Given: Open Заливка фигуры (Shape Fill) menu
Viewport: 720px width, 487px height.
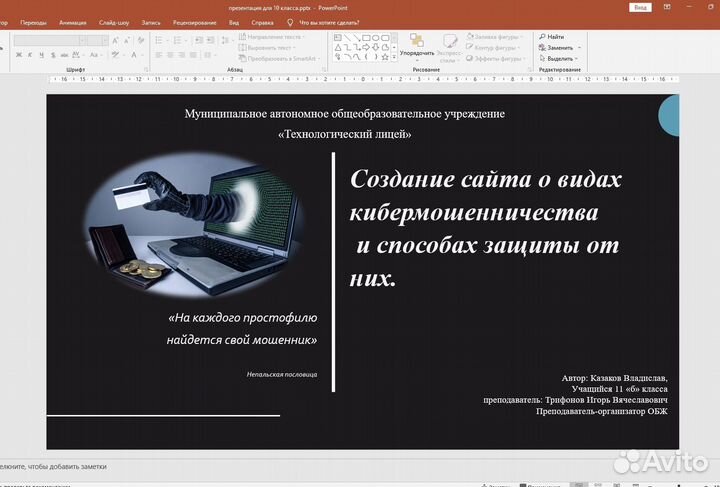Looking at the screenshot, I should (x=494, y=36).
